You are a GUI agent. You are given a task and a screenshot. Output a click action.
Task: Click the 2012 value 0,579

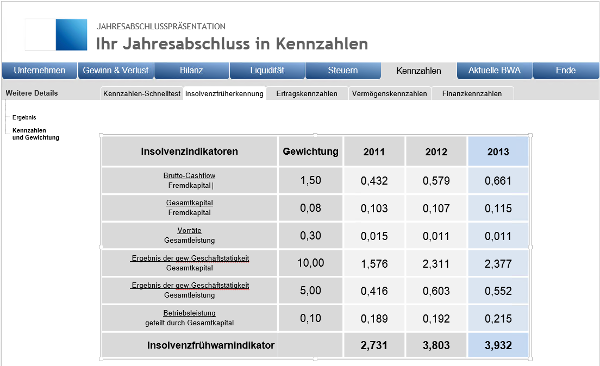point(436,181)
